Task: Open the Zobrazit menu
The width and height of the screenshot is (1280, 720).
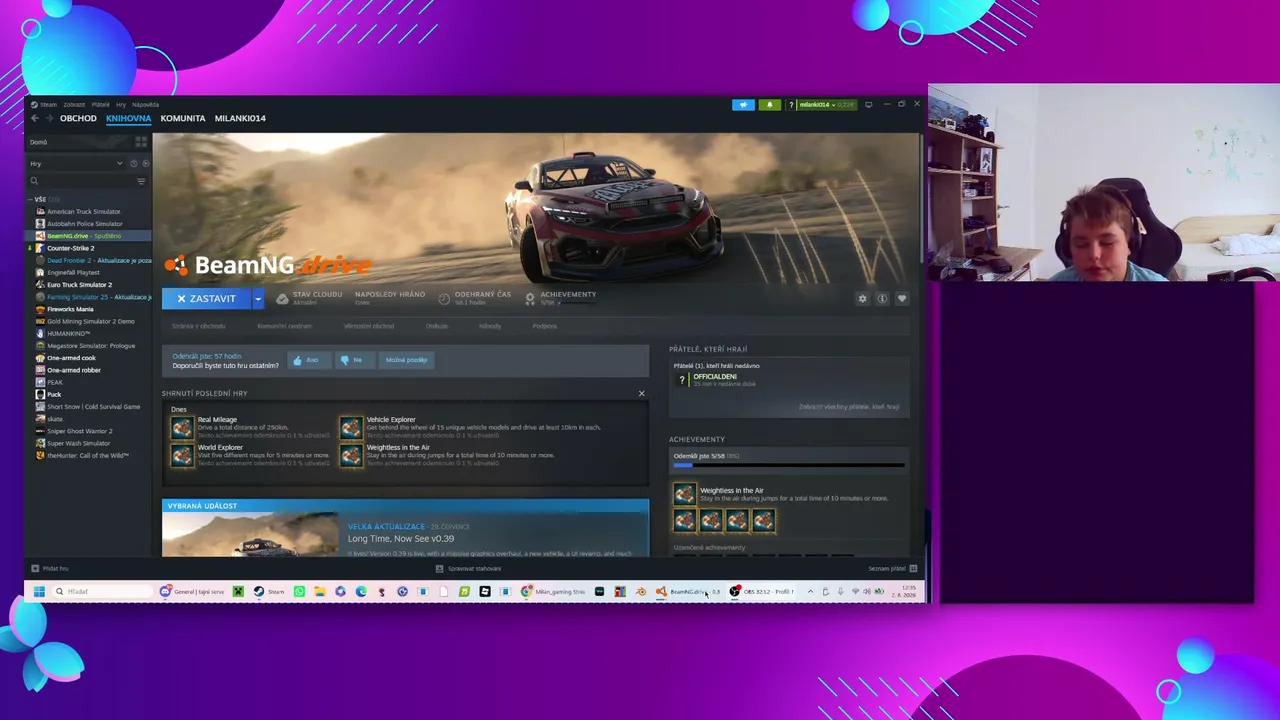Action: 74,104
